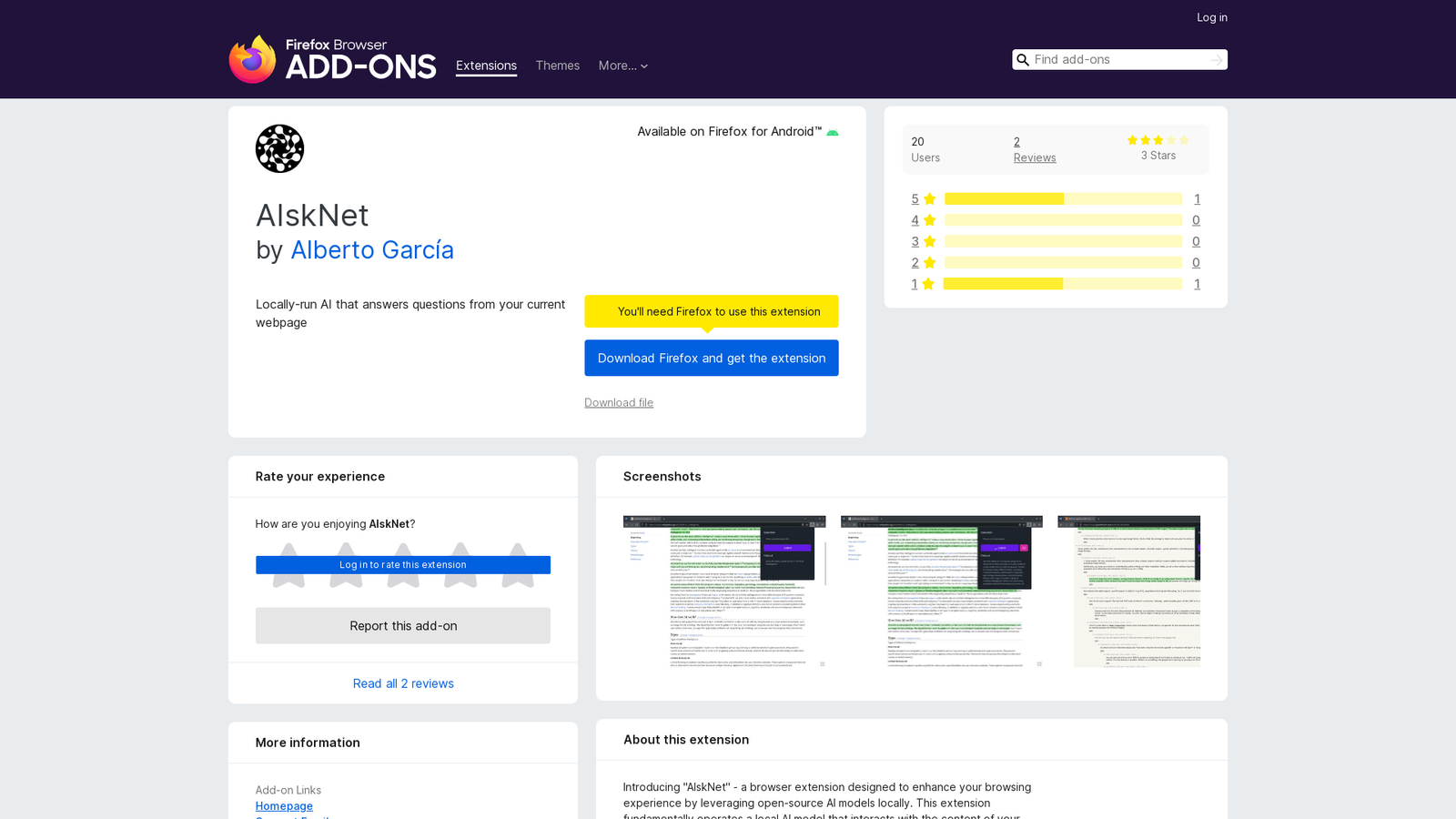Click the 5 star rating number link
1456x819 pixels.
tap(915, 198)
